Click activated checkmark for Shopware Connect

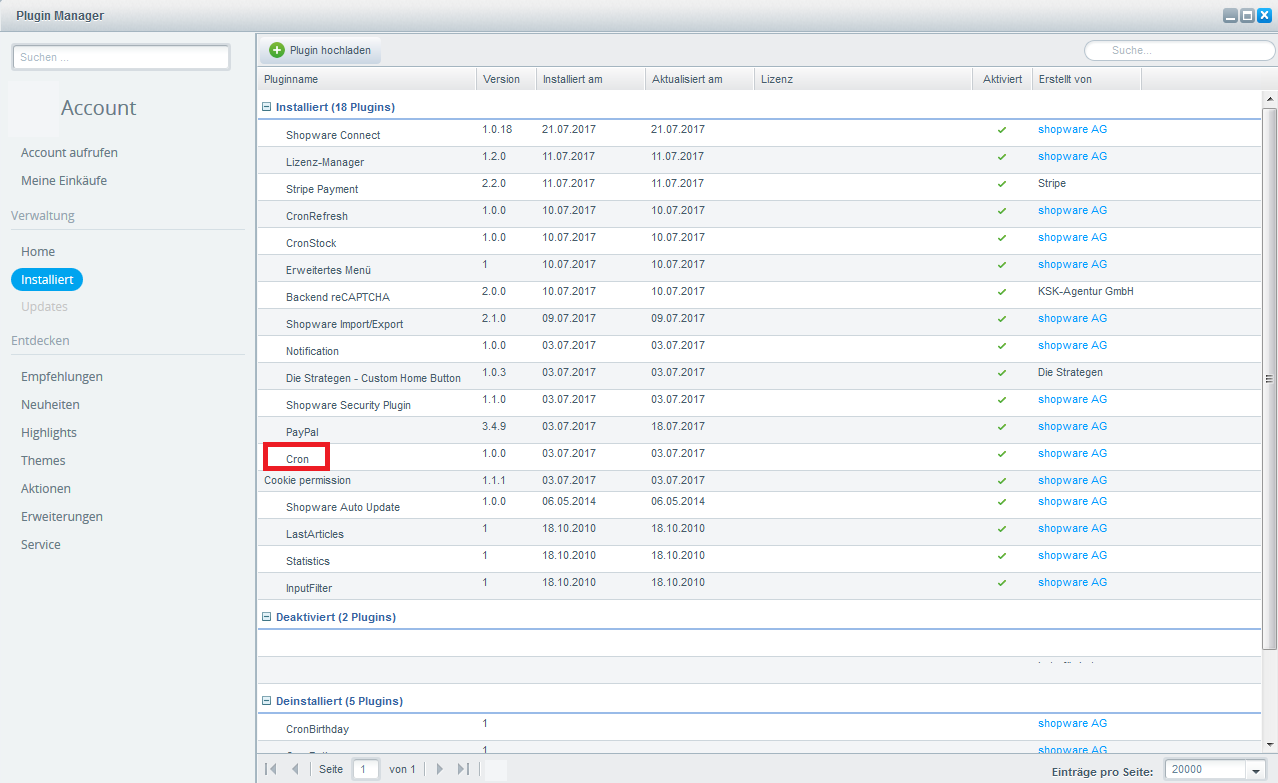[x=1002, y=130]
